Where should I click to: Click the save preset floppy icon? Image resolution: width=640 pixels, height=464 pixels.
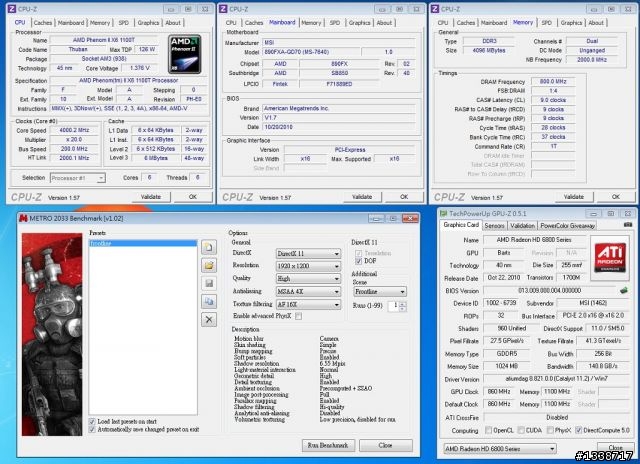[209, 283]
